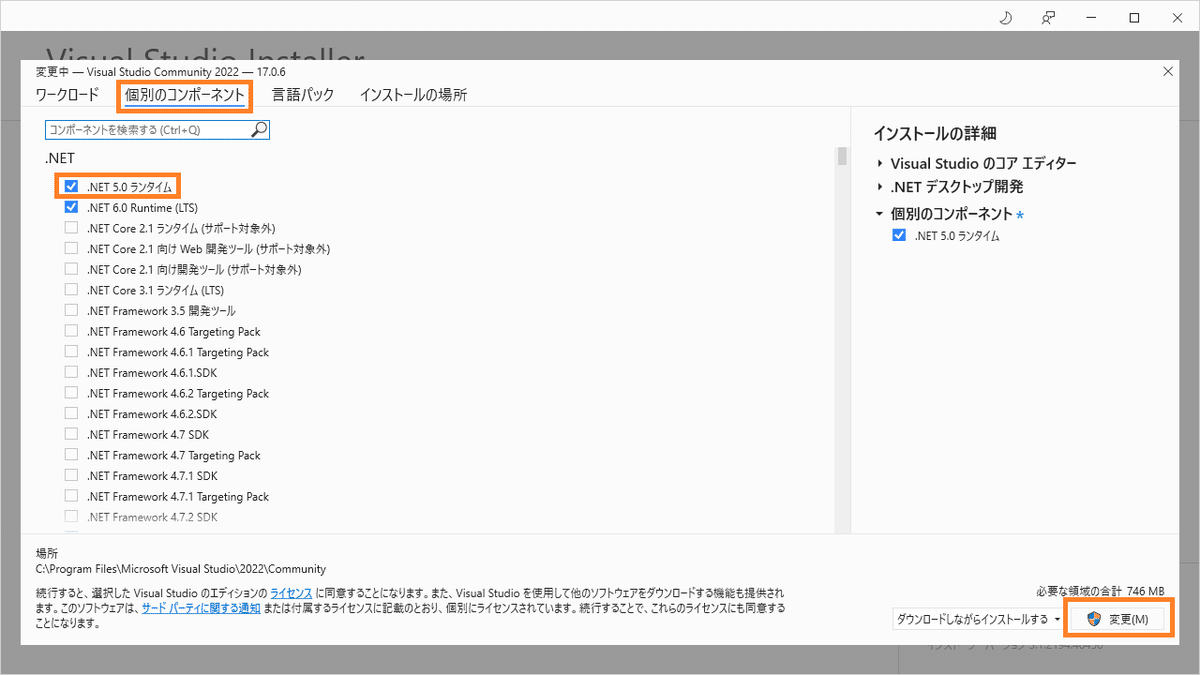Click 必要な領域の合計 746 MB text
The image size is (1200, 675).
pos(1101,591)
